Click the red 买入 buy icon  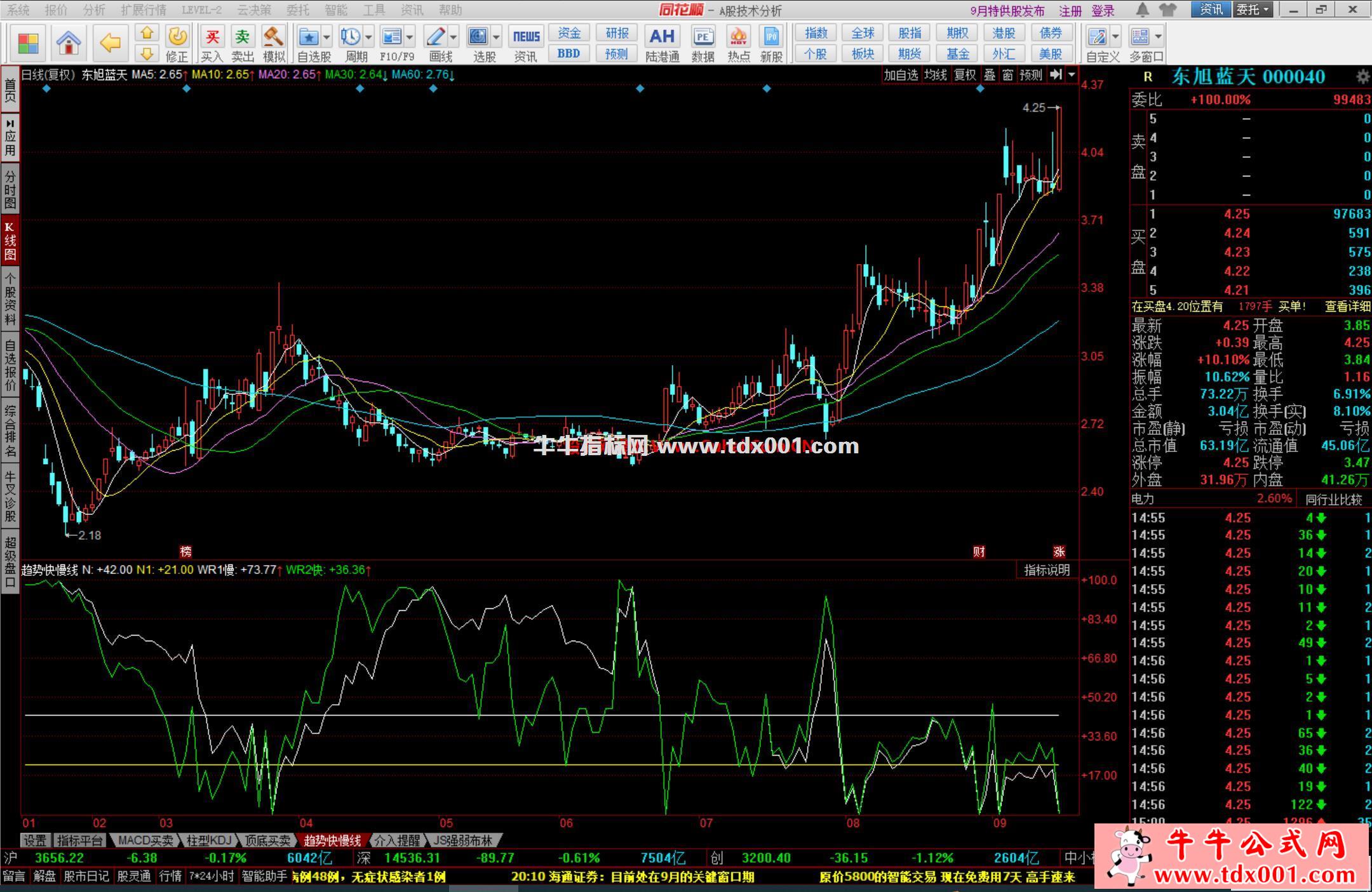pyautogui.click(x=212, y=43)
